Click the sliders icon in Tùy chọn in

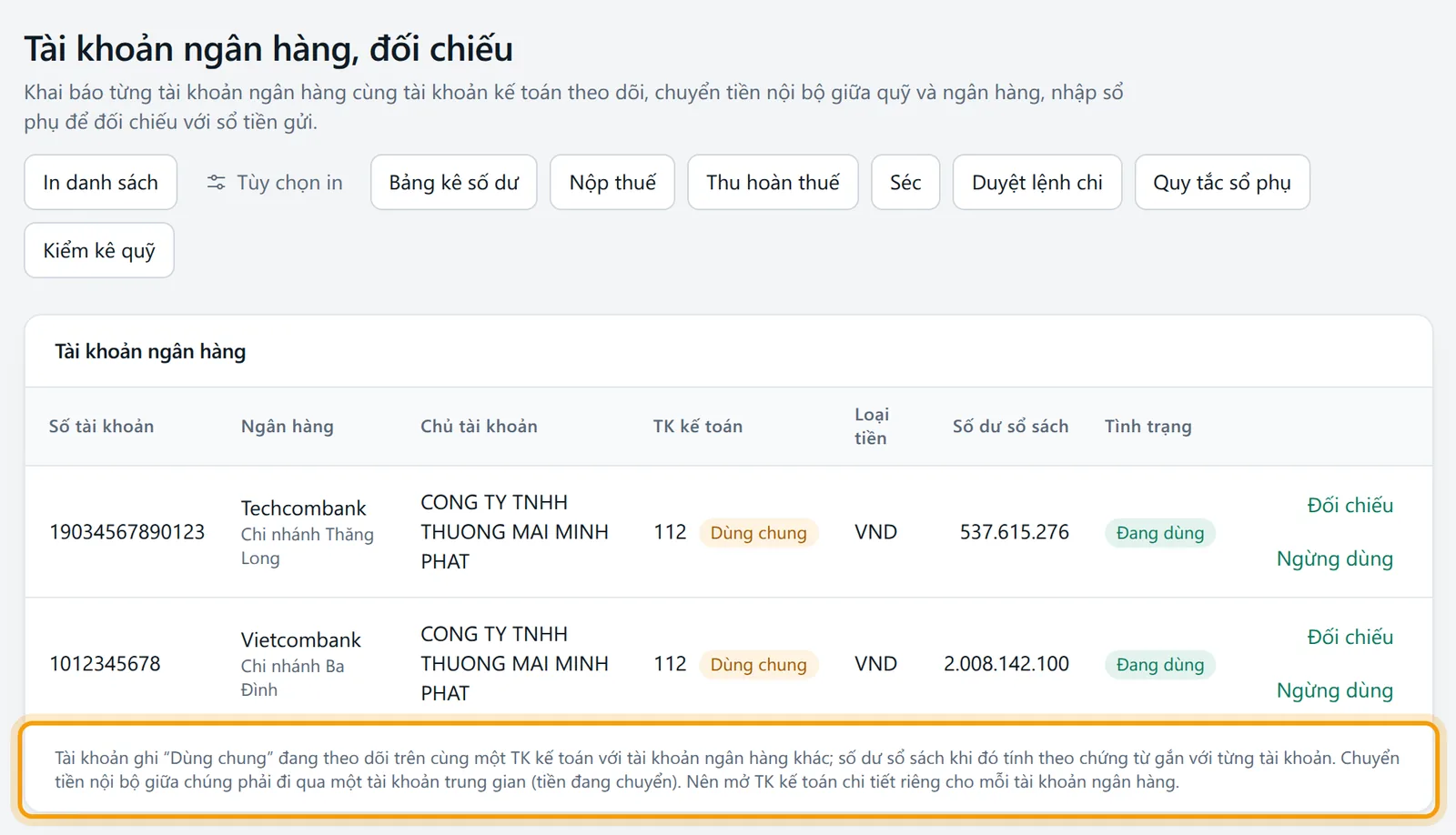coord(216,183)
